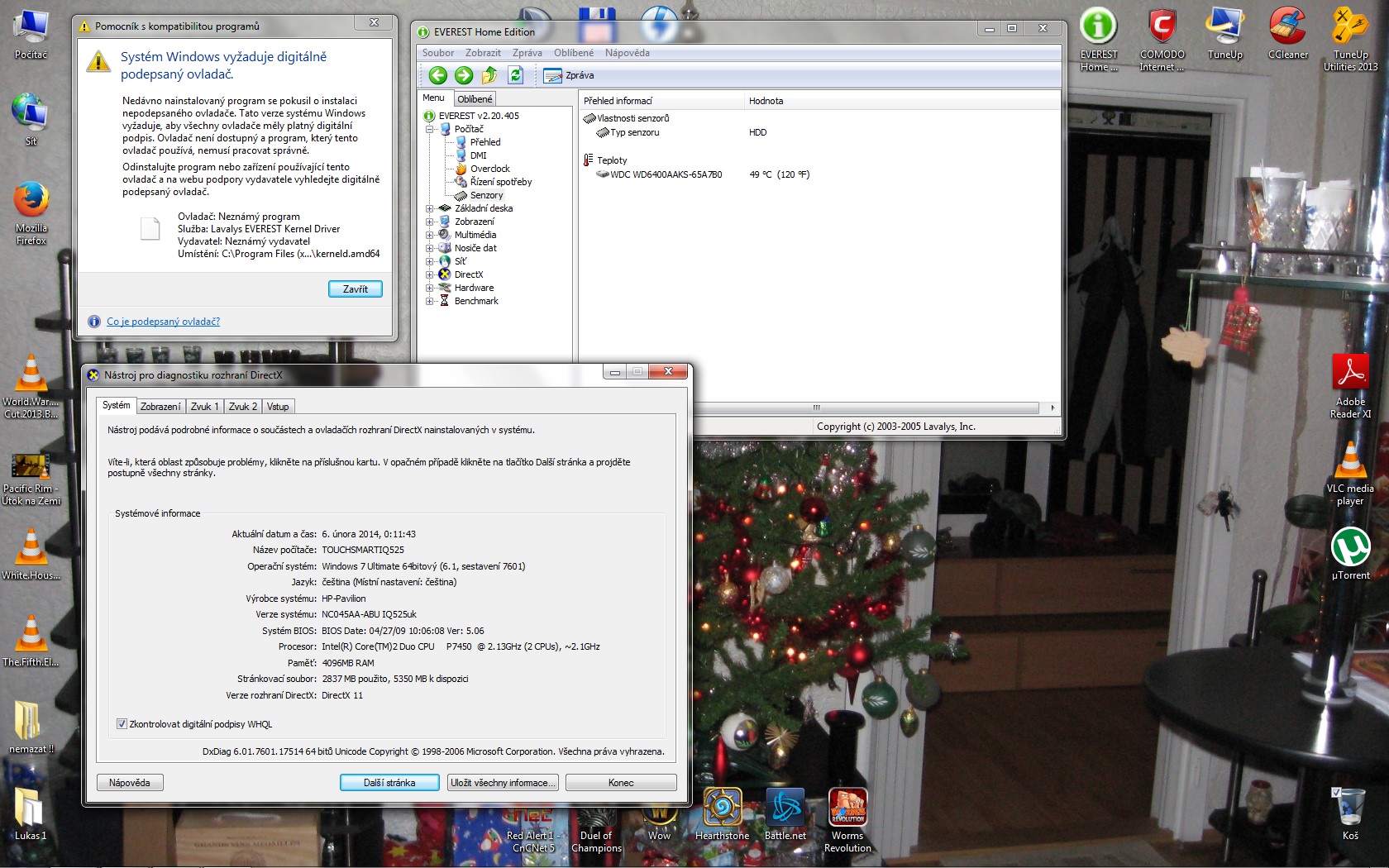Click the Up level icon in EVEREST toolbar

tap(489, 75)
